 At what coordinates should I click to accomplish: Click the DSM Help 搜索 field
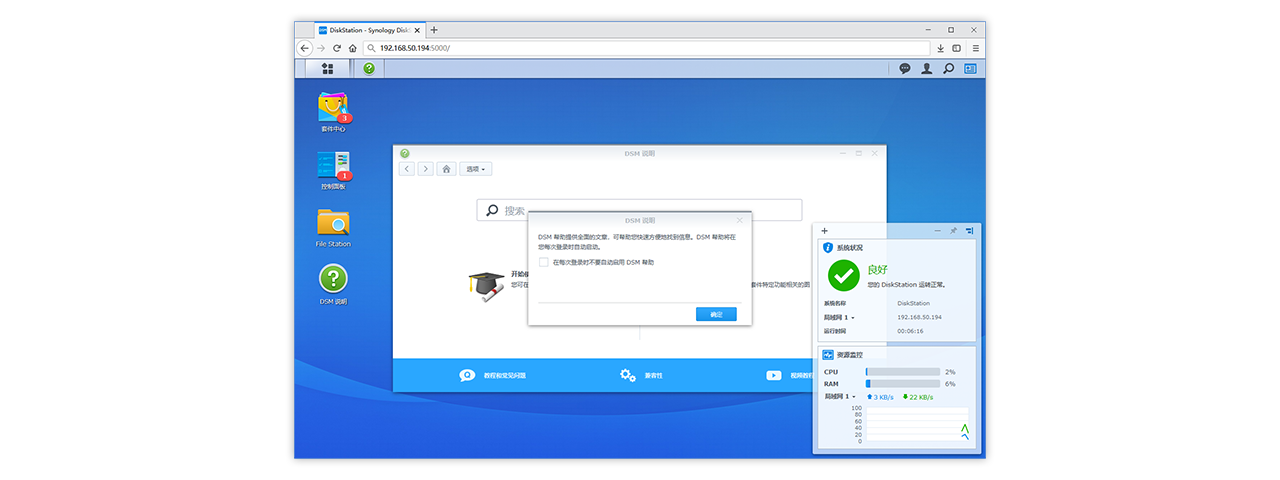coord(639,210)
